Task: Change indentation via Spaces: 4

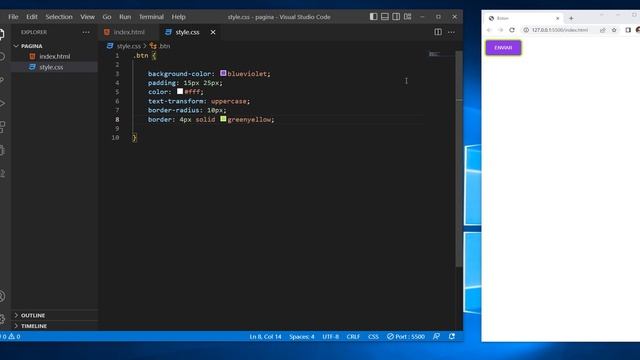Action: tap(302, 336)
